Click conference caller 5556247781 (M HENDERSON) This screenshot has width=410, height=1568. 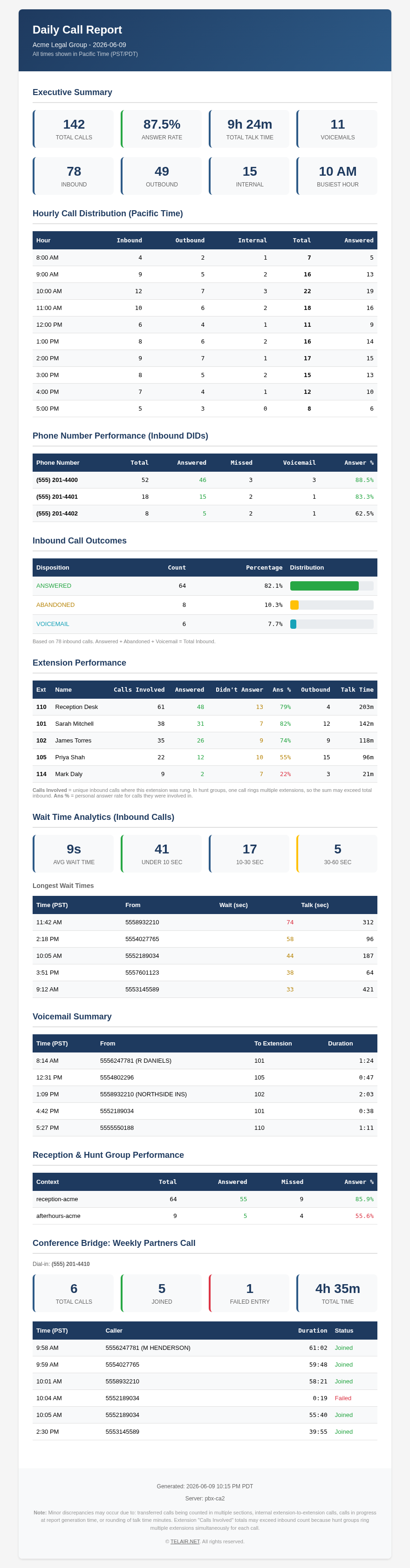point(148,1348)
